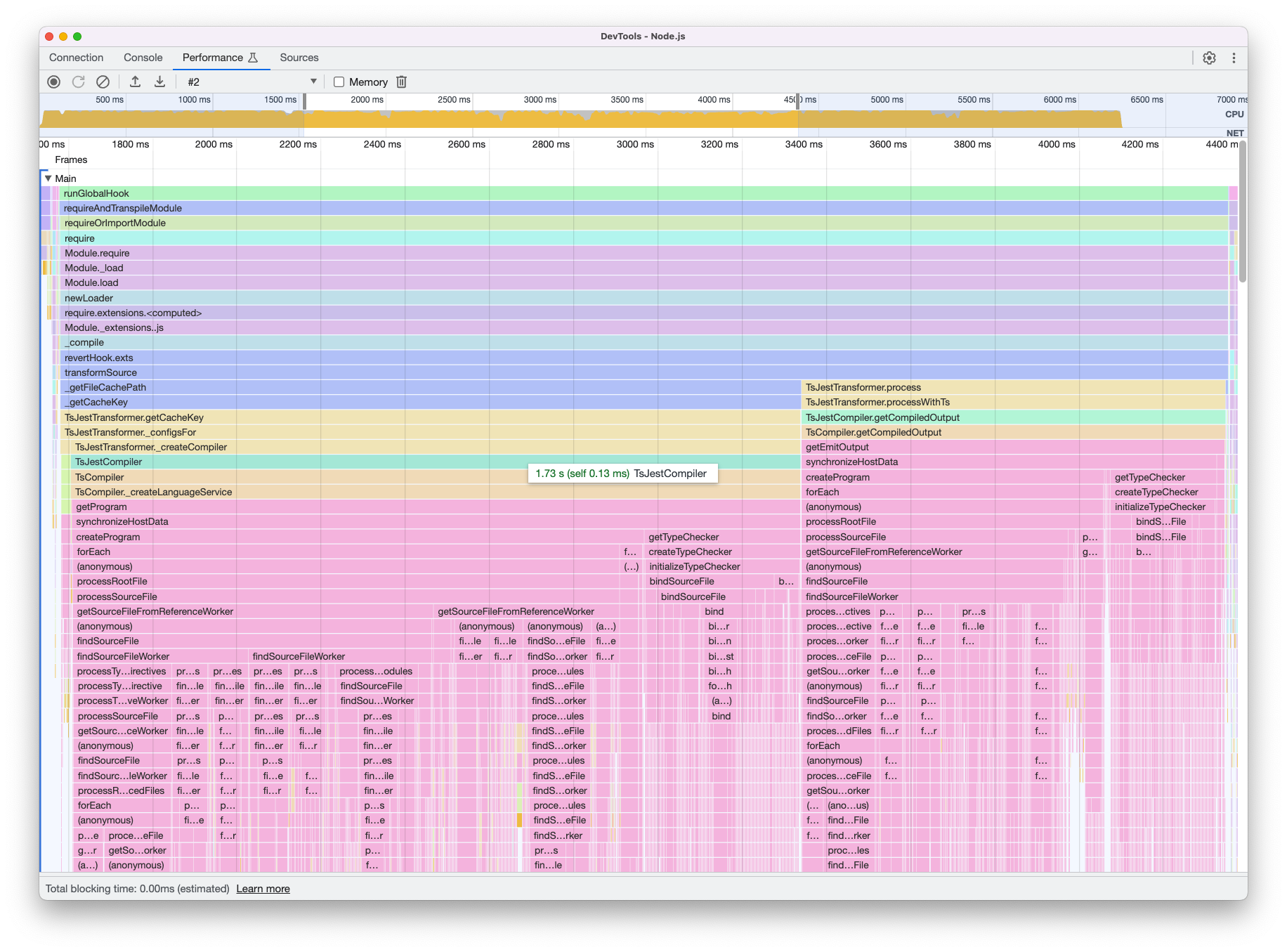Click the reload and record icon

(78, 81)
